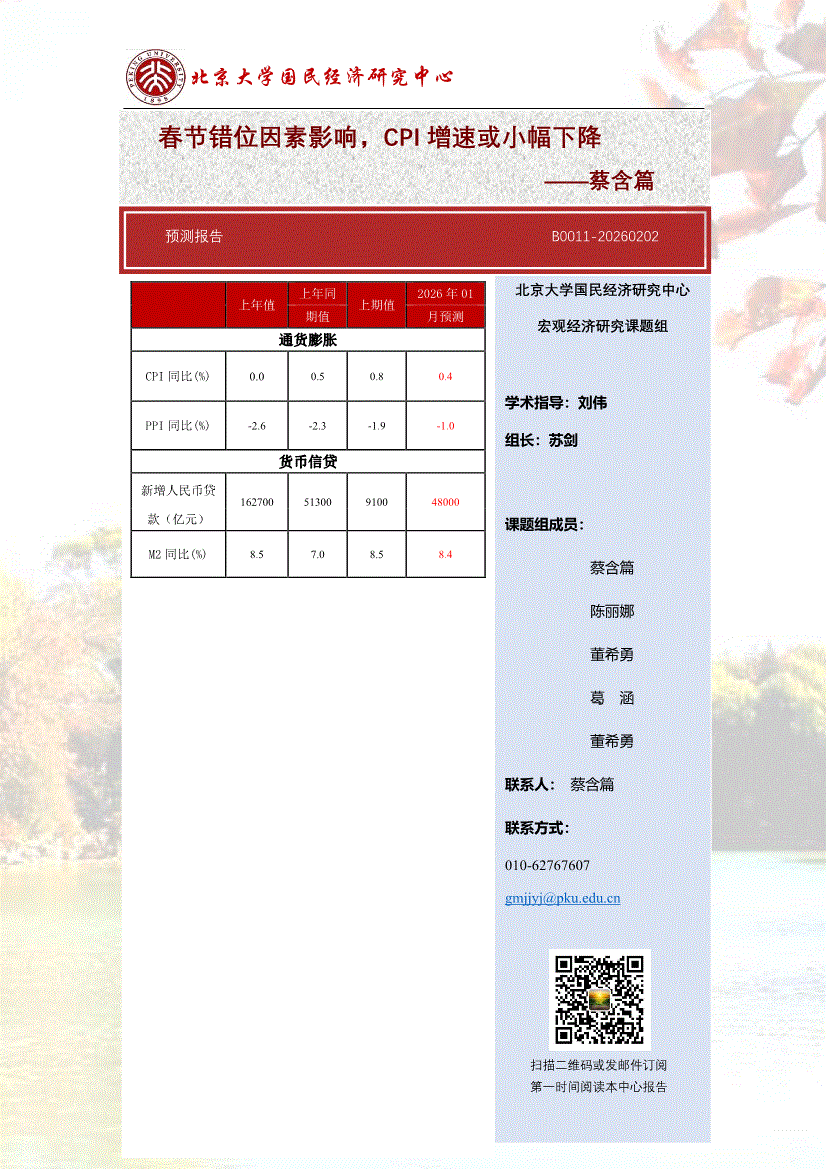This screenshot has height=1169, width=826.
Task: Click the Peking University round seal logo
Action: 155,78
